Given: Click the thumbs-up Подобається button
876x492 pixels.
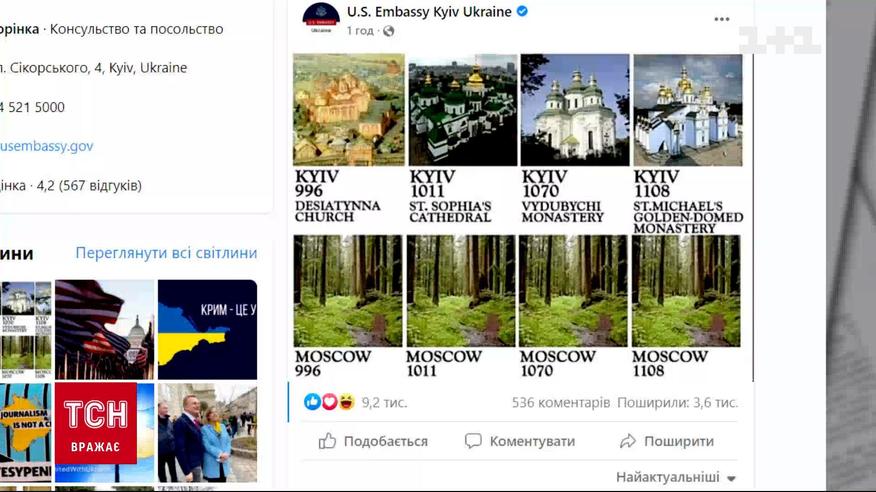Looking at the screenshot, I should pyautogui.click(x=373, y=441).
